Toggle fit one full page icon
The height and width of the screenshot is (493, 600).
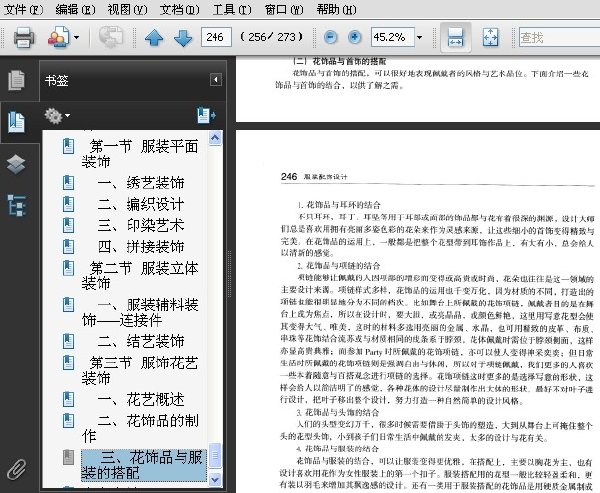pyautogui.click(x=491, y=37)
